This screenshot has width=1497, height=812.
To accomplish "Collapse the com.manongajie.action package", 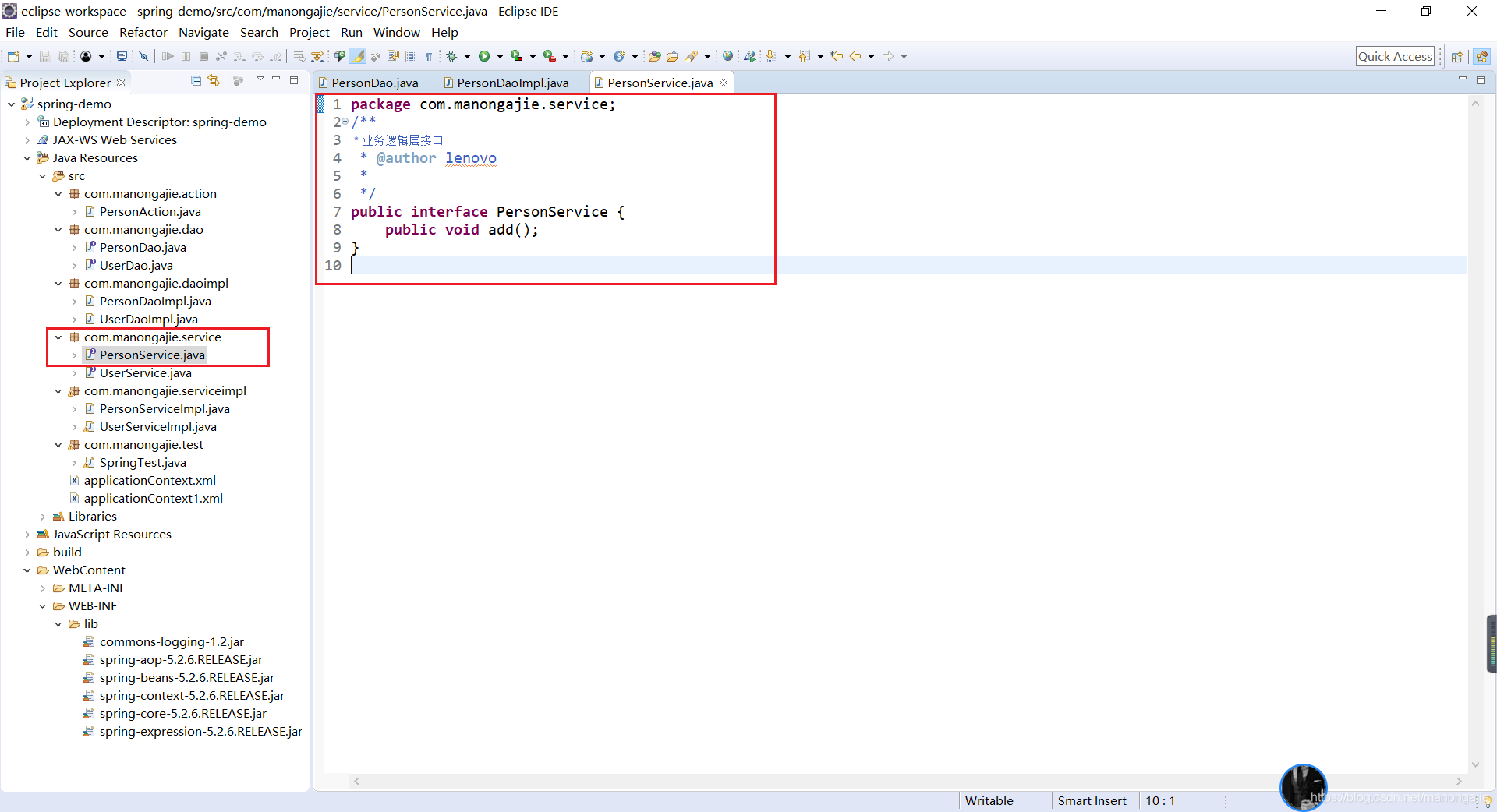I will coord(58,193).
